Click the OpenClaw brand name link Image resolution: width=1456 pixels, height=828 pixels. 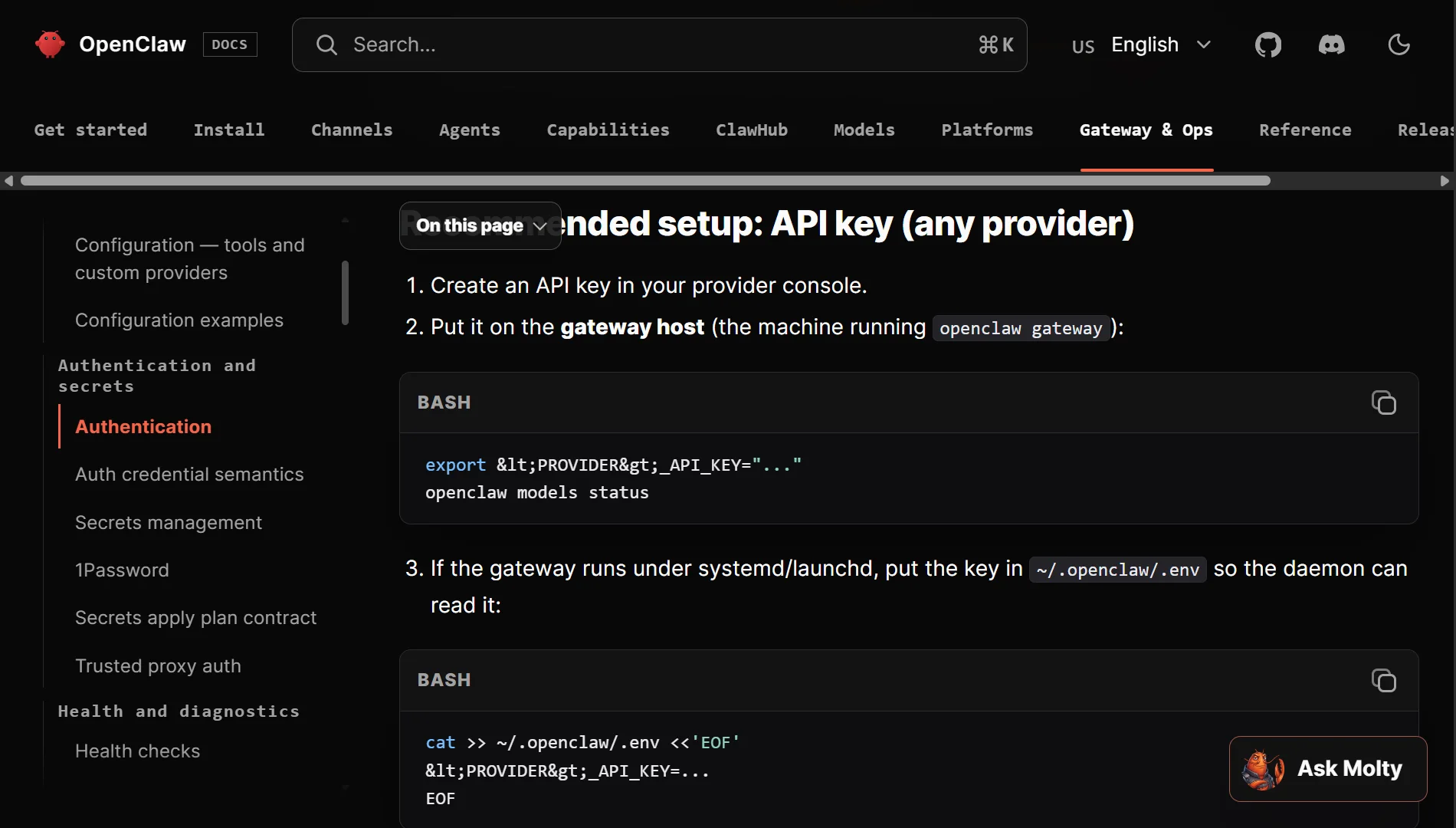tap(133, 44)
